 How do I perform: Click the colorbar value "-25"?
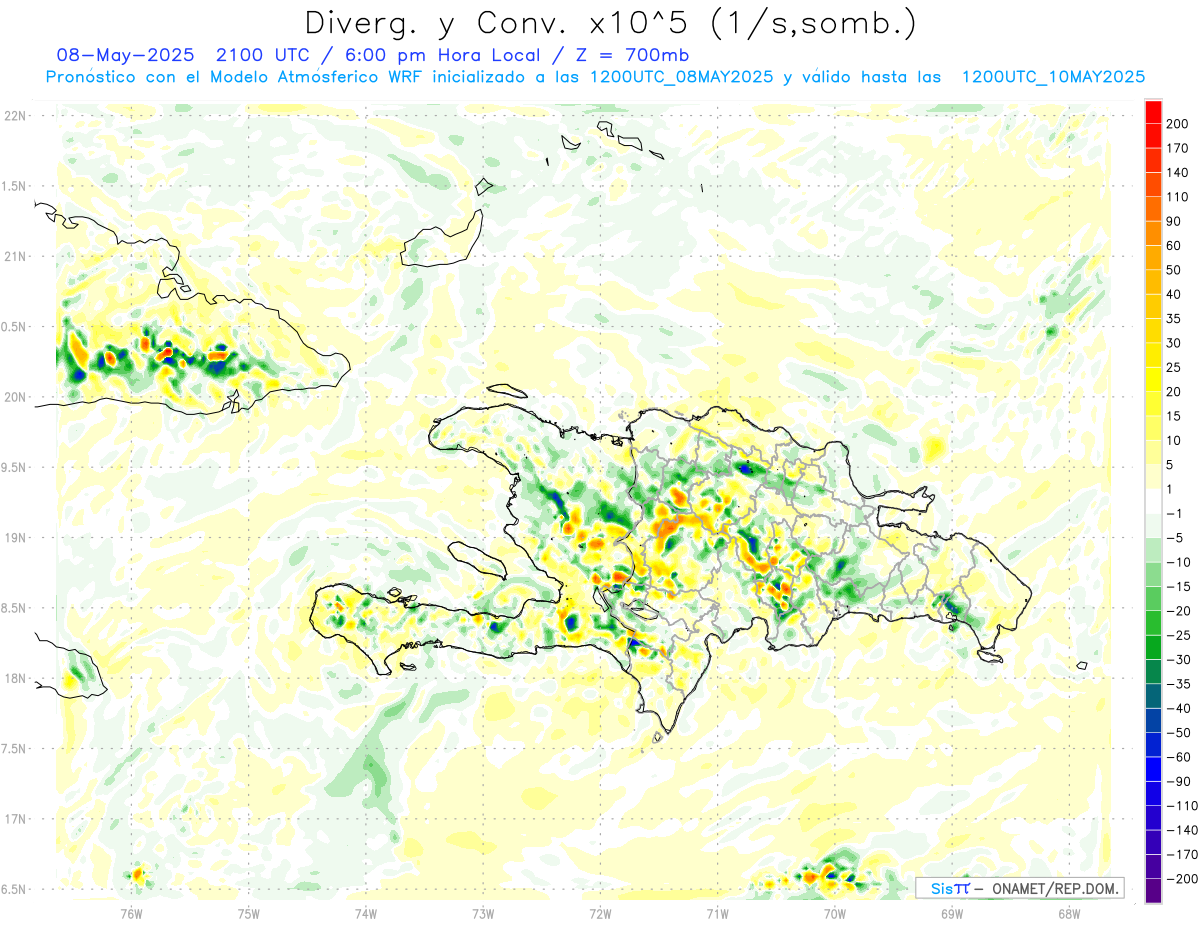tap(1179, 635)
